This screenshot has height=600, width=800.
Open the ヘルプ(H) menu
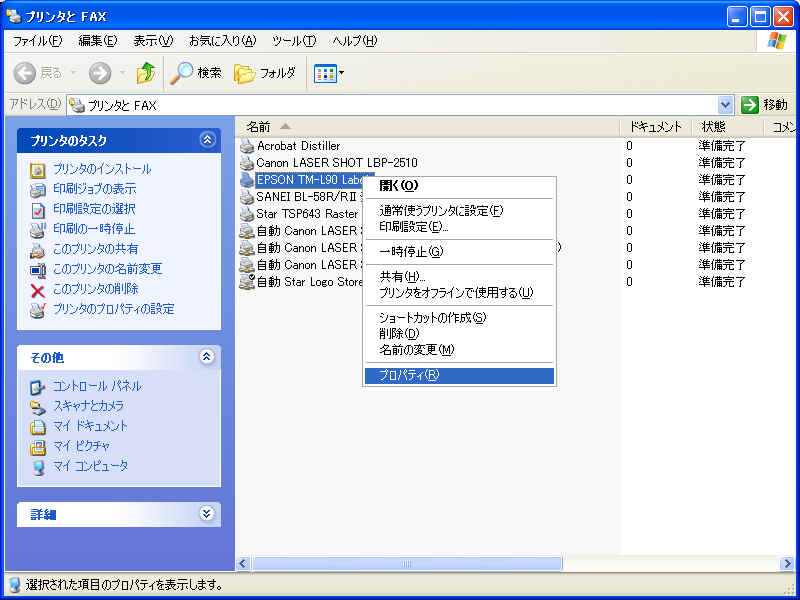click(355, 41)
